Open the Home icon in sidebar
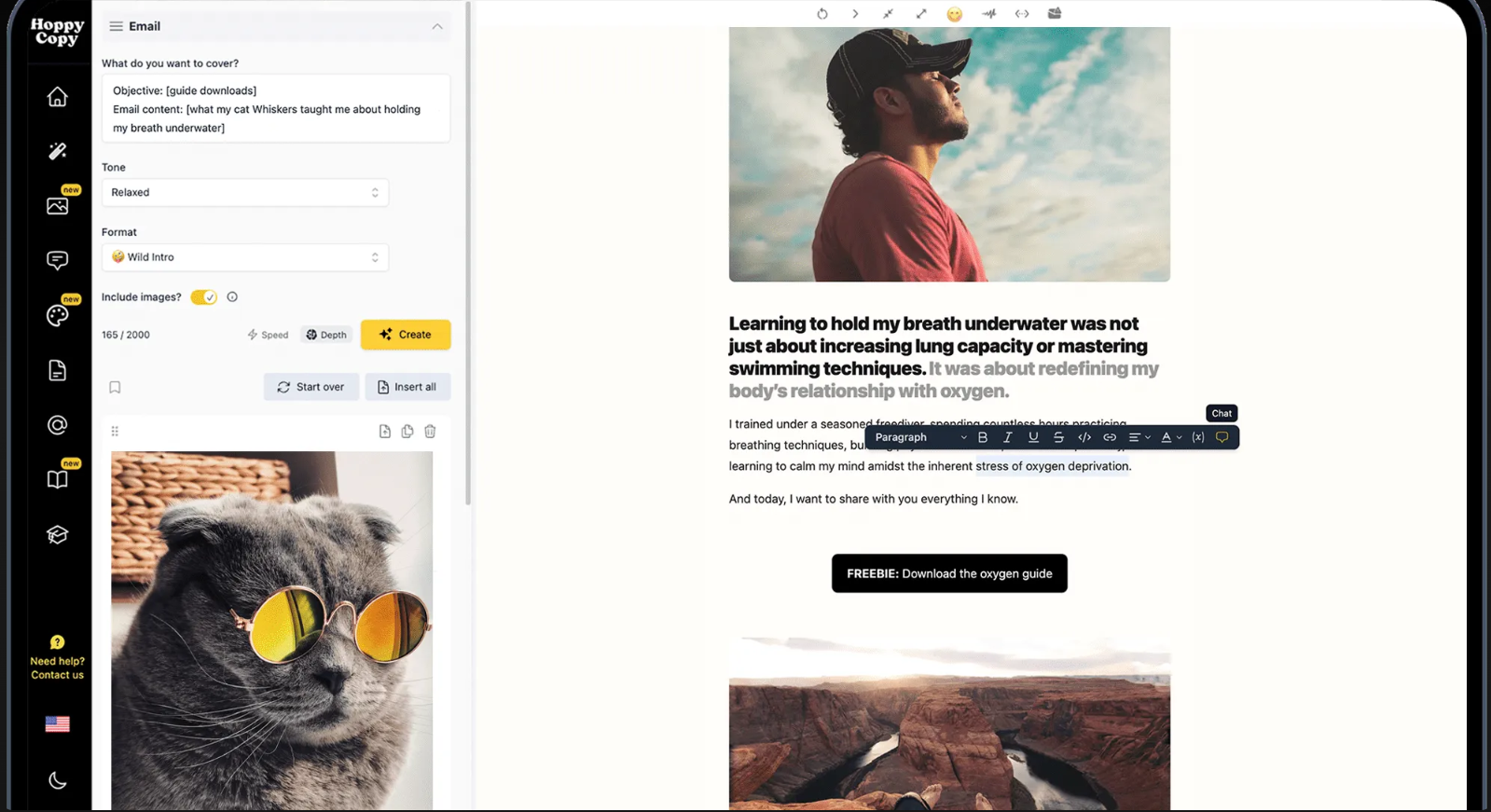 (57, 97)
